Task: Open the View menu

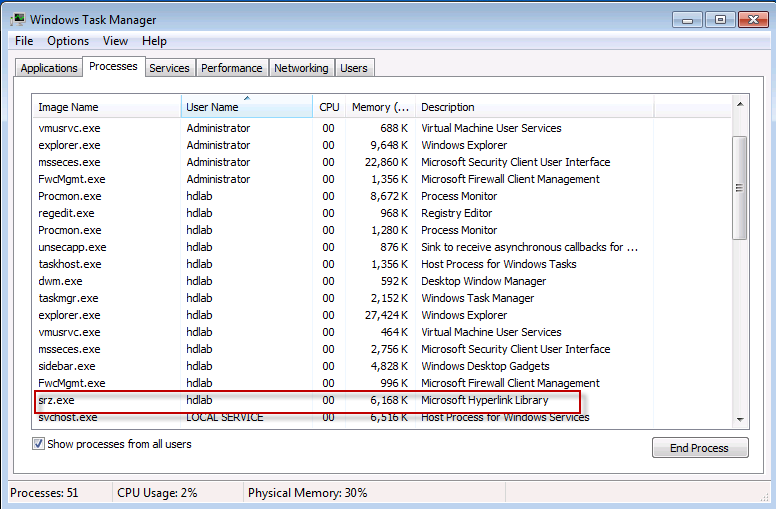Action: click(x=115, y=41)
